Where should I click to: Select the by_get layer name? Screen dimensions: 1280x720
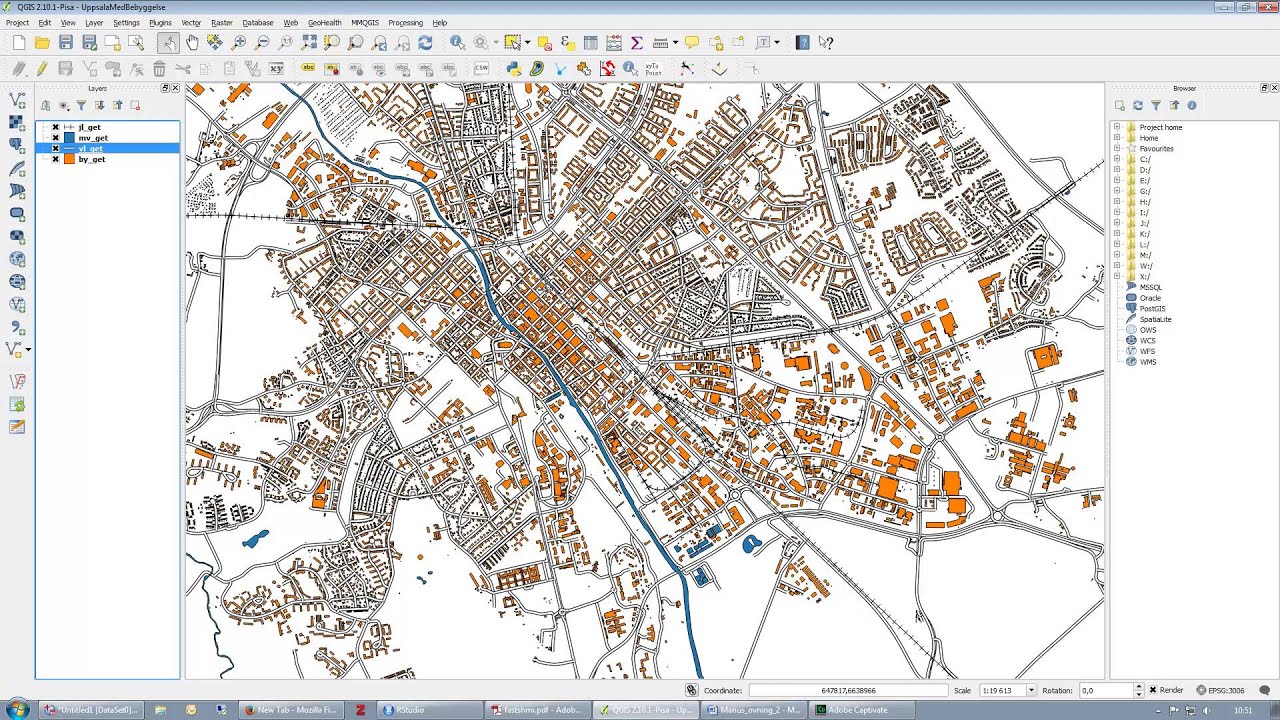(91, 159)
